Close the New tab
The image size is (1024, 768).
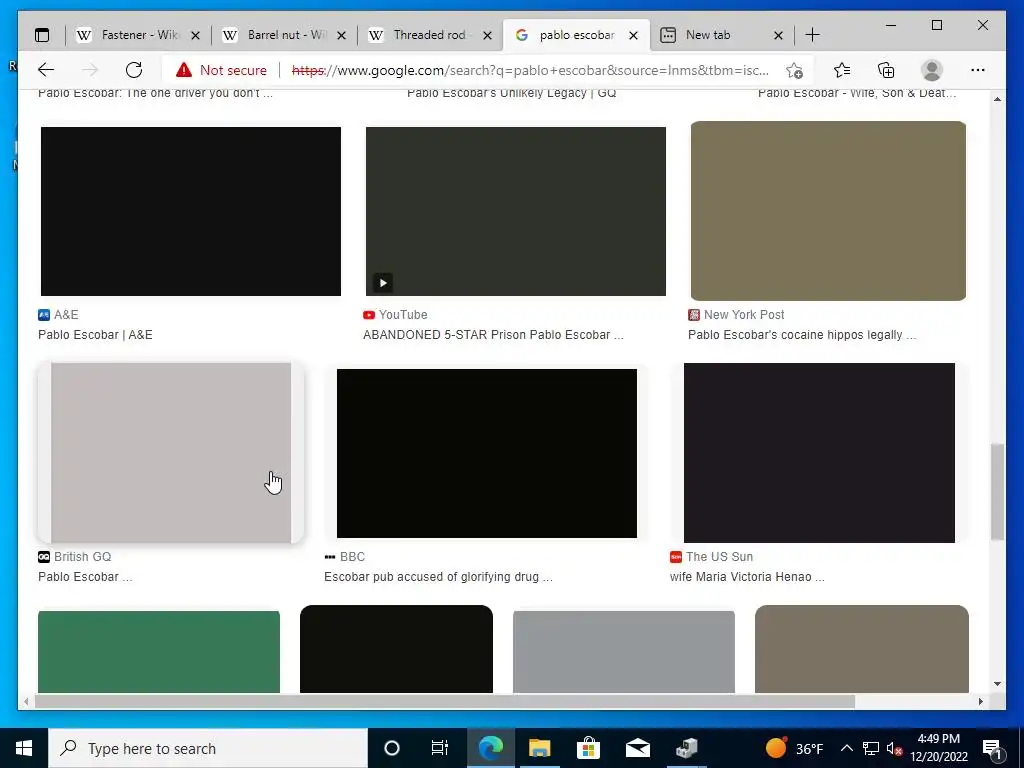pyautogui.click(x=778, y=36)
